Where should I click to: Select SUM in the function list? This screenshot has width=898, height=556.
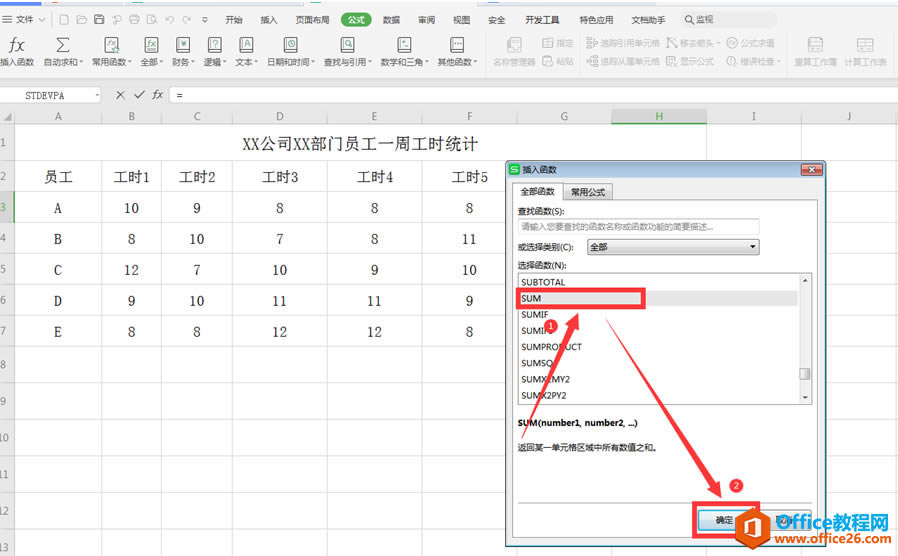click(x=658, y=298)
